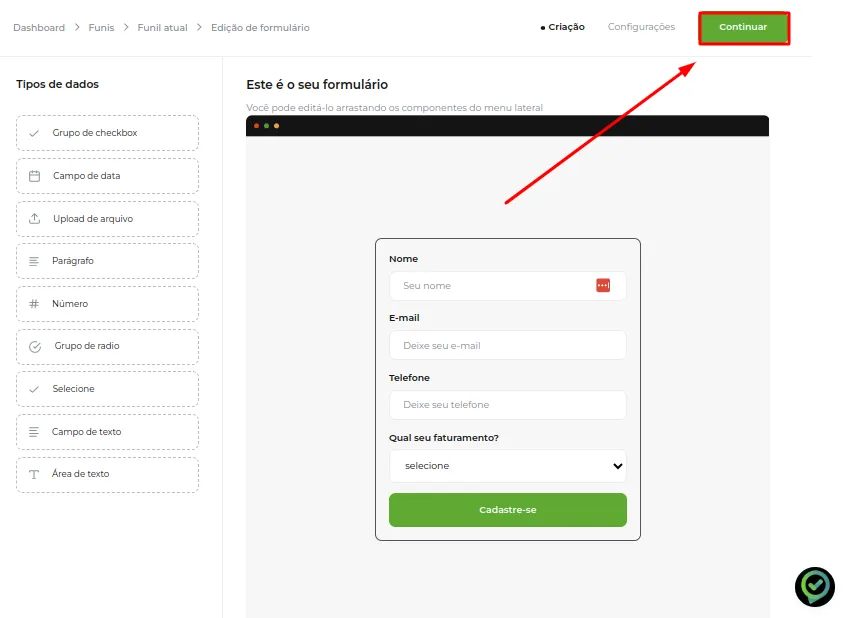844x618 pixels.
Task: Select the Parágrafo component
Action: click(108, 261)
